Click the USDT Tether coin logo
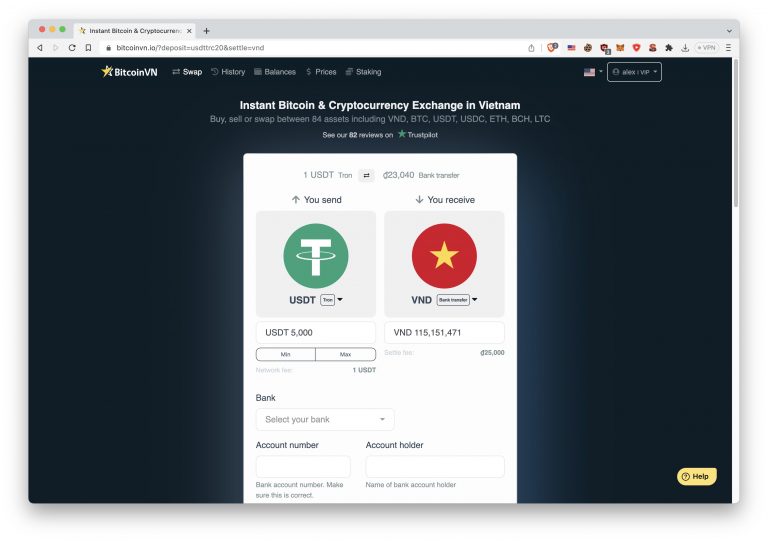This screenshot has width=768, height=541. point(316,256)
